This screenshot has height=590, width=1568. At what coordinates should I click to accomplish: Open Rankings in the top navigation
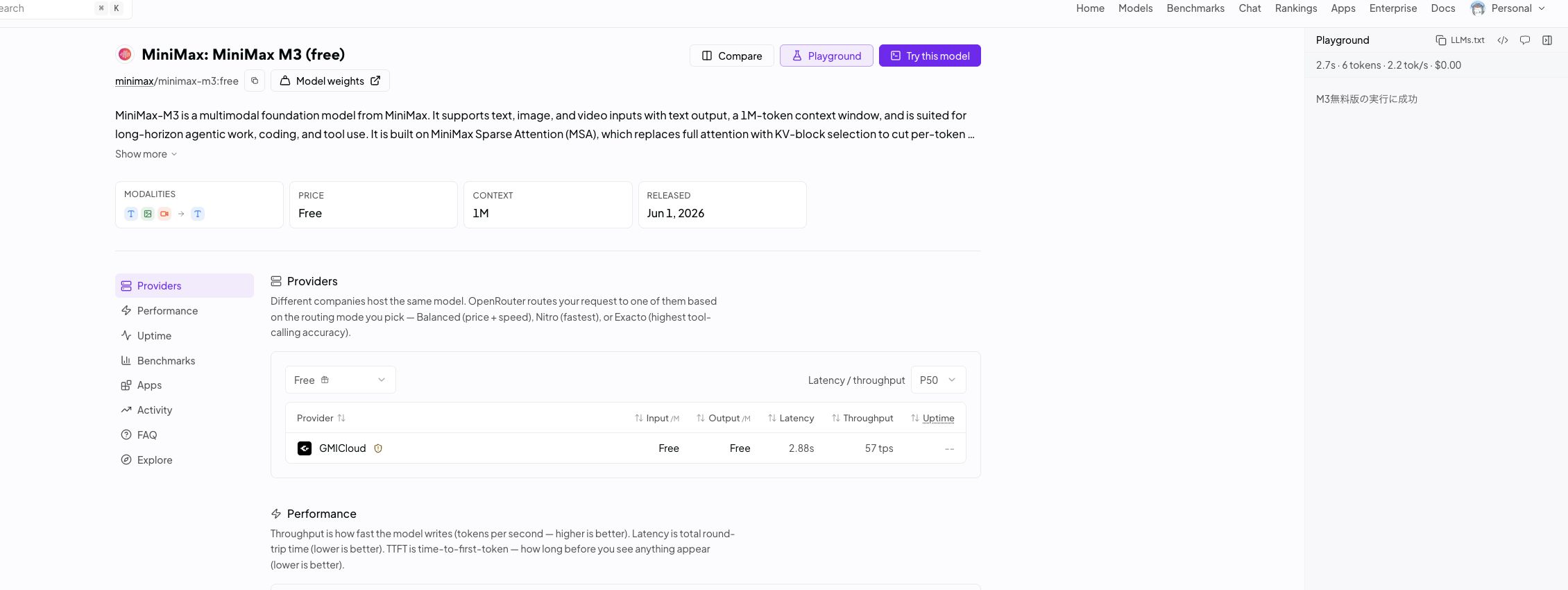1296,8
